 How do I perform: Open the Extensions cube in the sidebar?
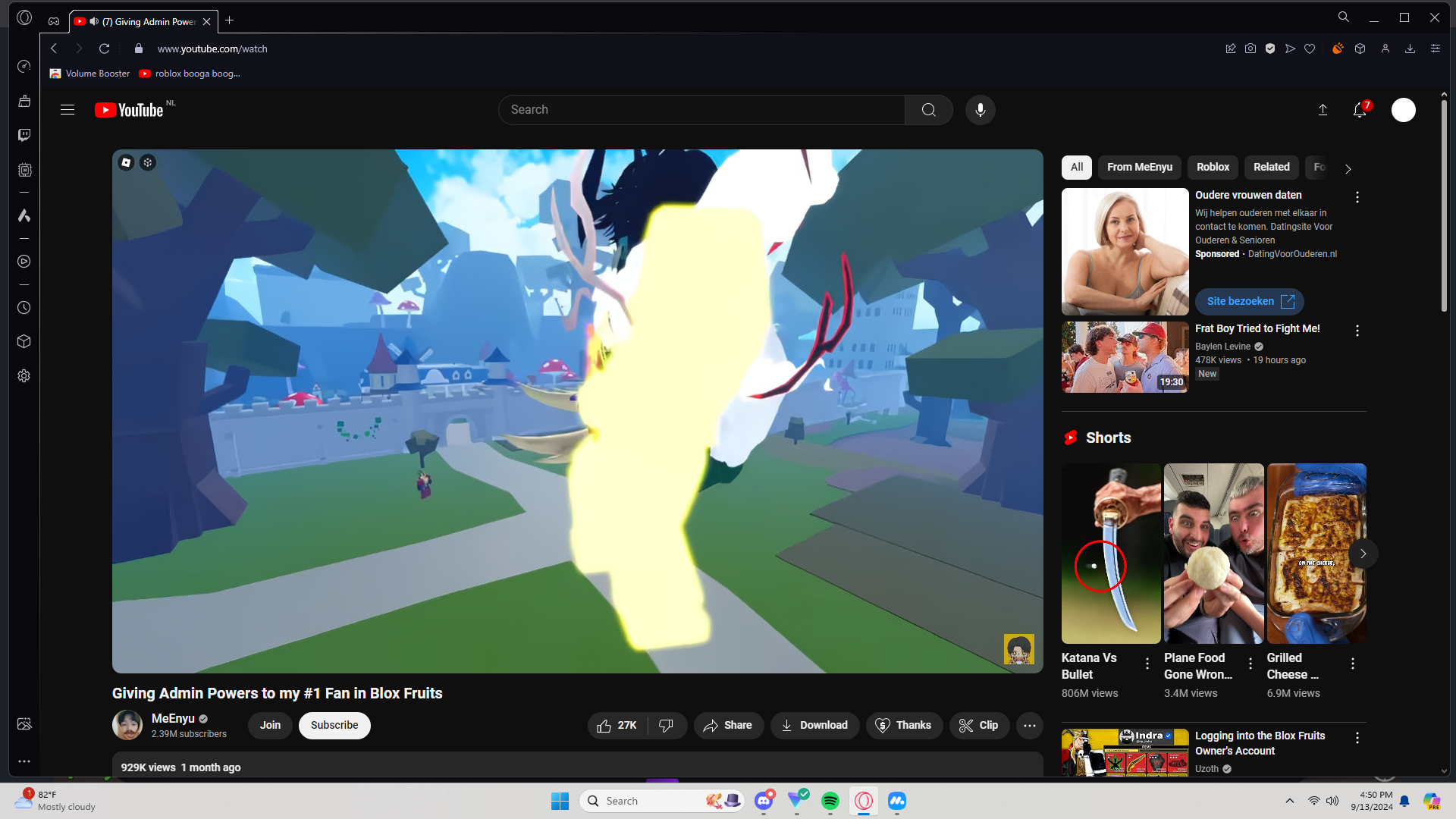tap(24, 341)
